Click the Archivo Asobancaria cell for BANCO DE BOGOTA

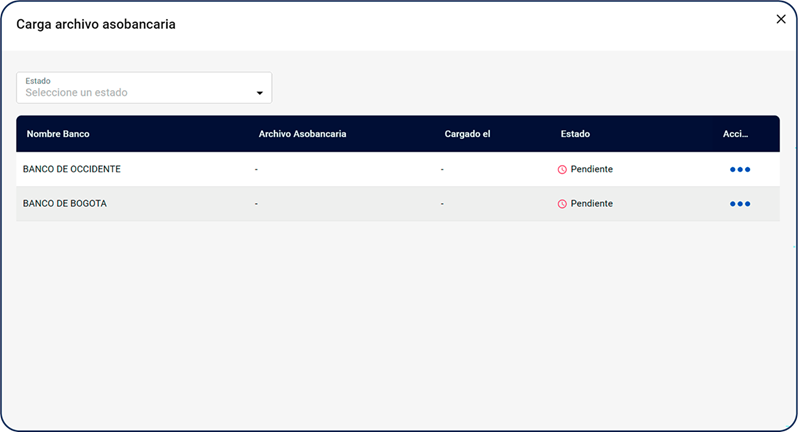click(257, 204)
